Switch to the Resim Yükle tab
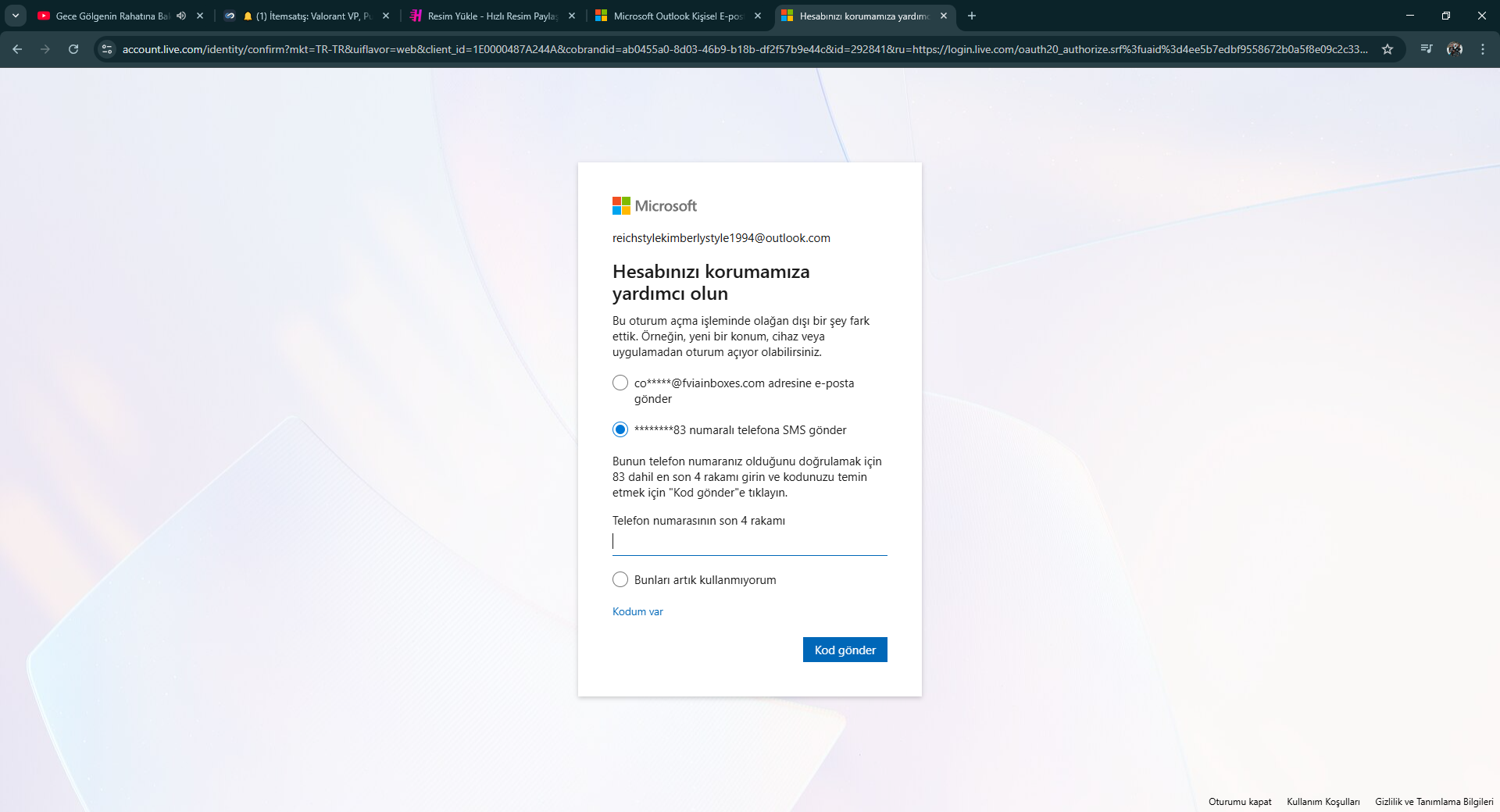 pos(493,16)
